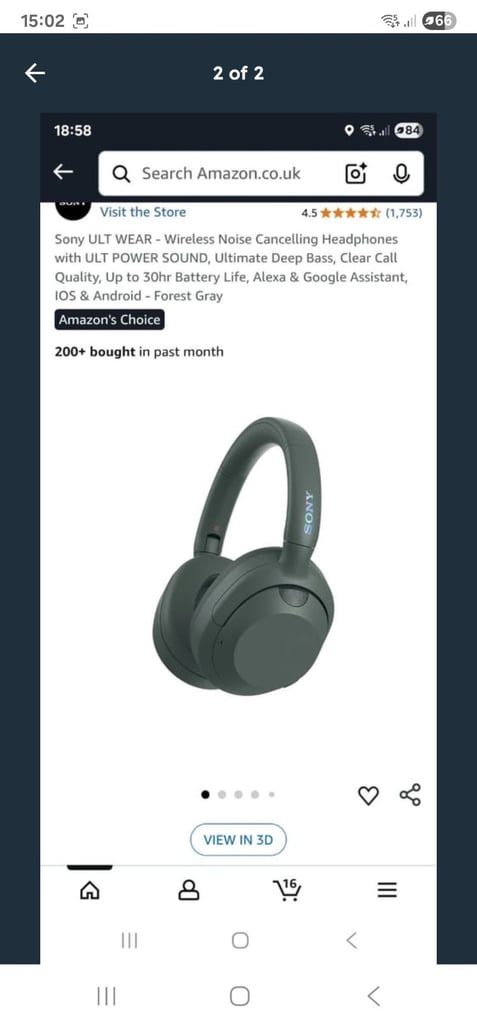The height and width of the screenshot is (1024, 477).
Task: Open the 1,753 ratings link
Action: coord(404,213)
